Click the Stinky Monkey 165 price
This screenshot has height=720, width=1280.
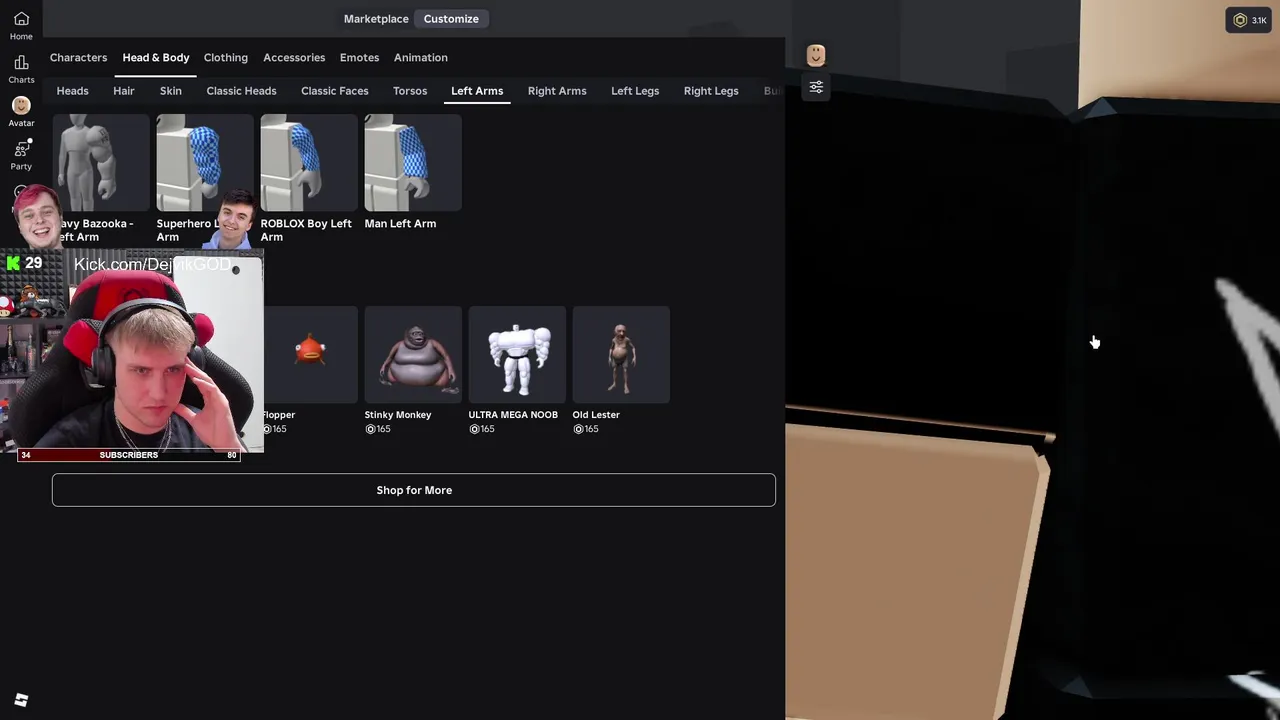point(378,429)
